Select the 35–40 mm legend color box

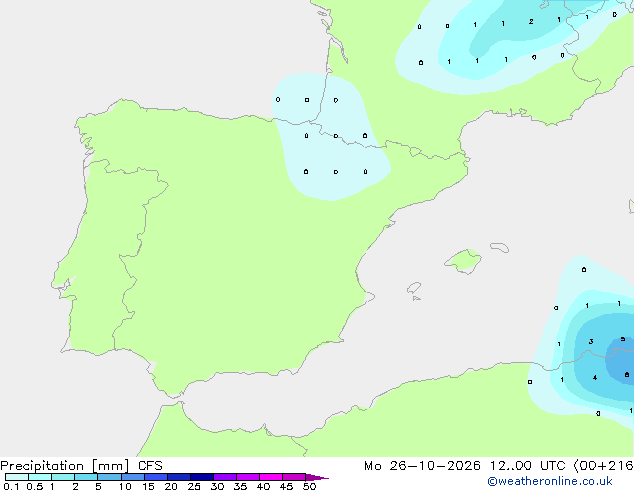248,477
